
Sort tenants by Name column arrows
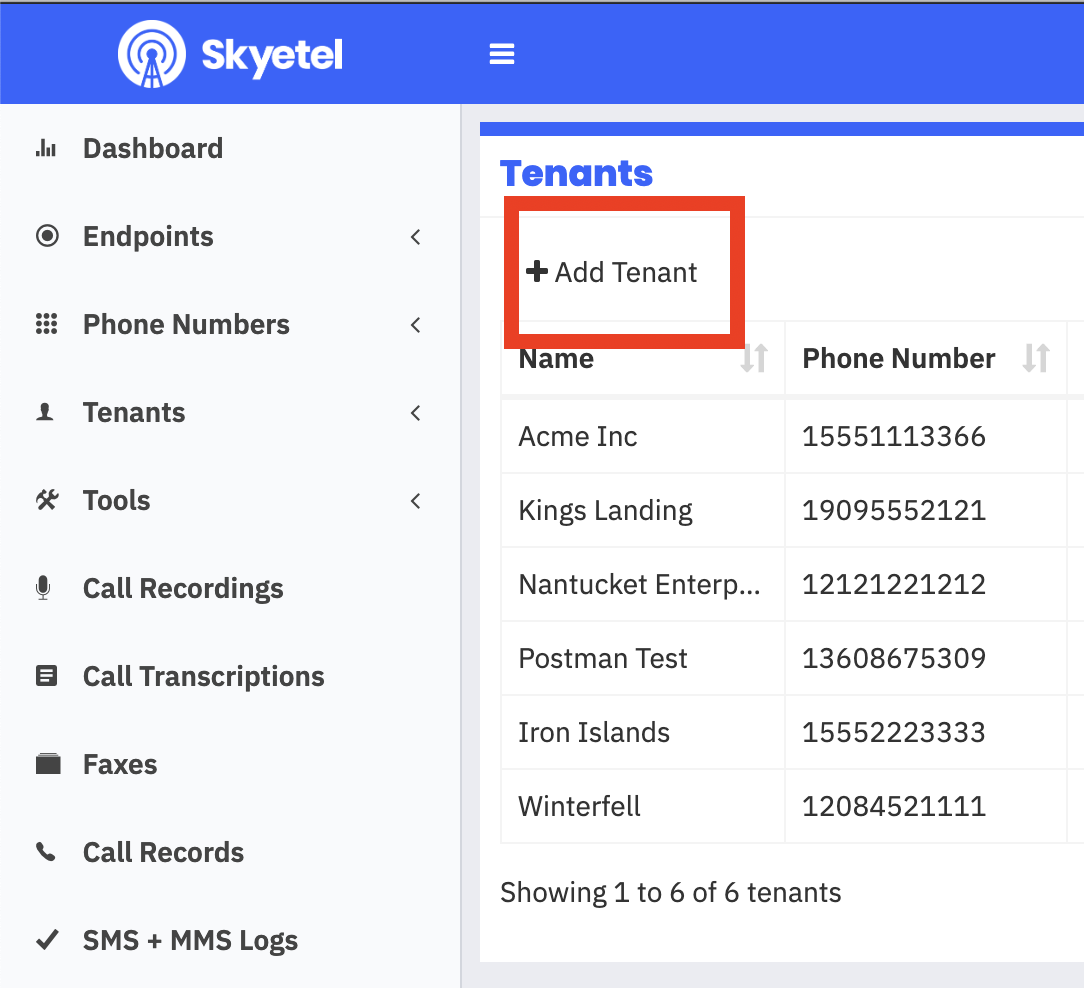pyautogui.click(x=754, y=358)
